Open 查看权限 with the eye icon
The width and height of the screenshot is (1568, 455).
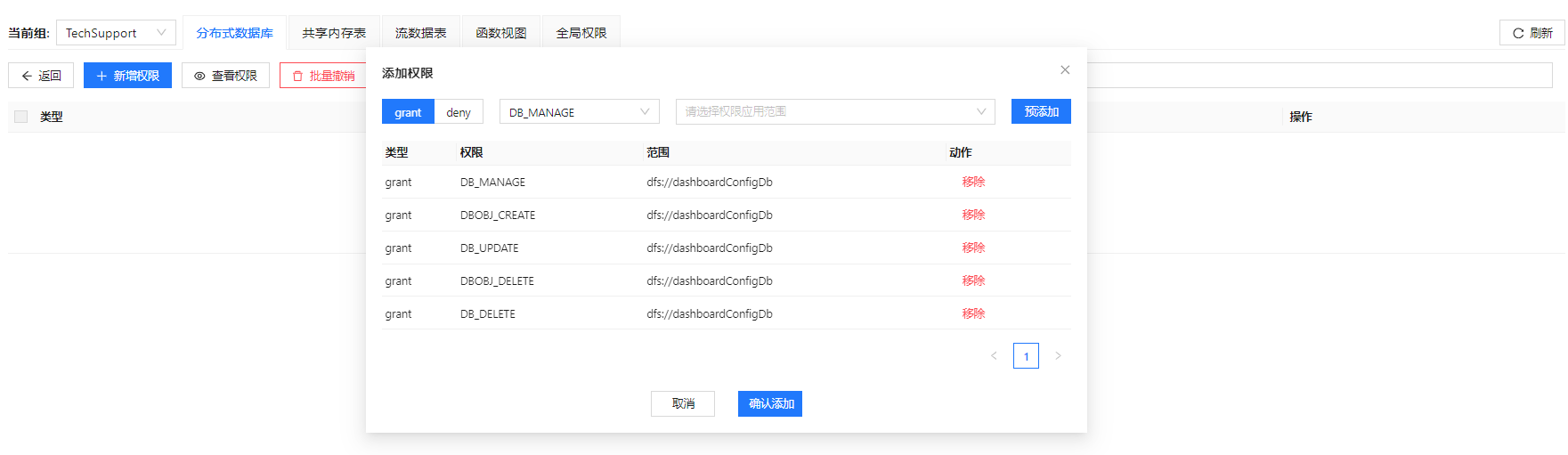(x=225, y=76)
